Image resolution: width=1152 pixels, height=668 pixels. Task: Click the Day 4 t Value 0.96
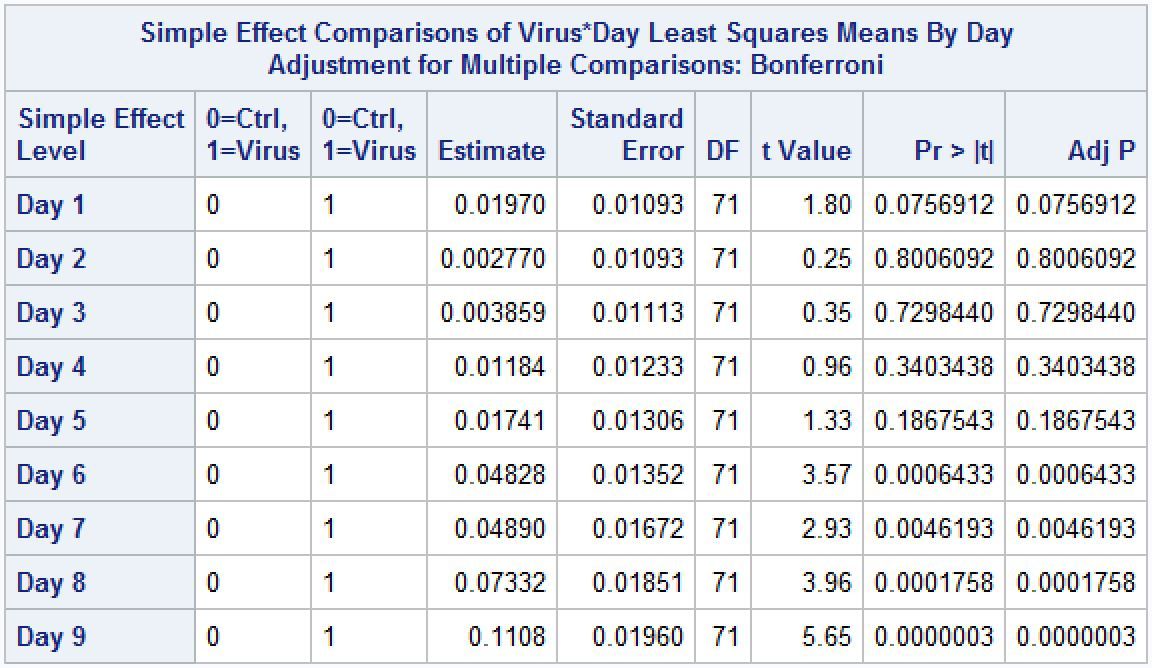[x=826, y=367]
